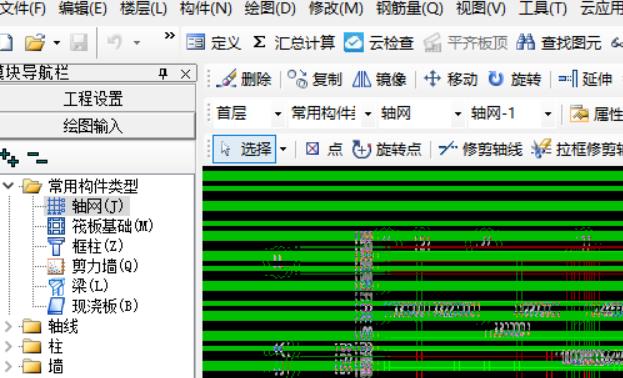Viewport: 623px width, 378px height.
Task: Click the new file icon
Action: click(x=6, y=42)
